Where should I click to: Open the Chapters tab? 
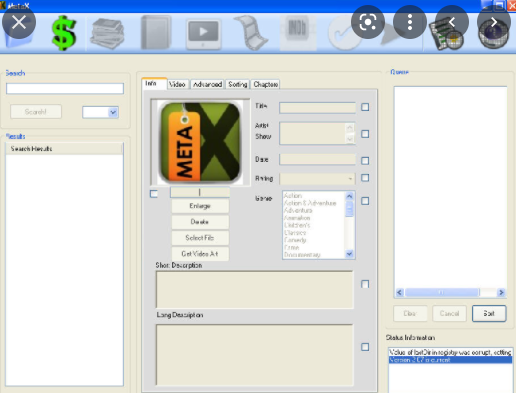coord(265,84)
